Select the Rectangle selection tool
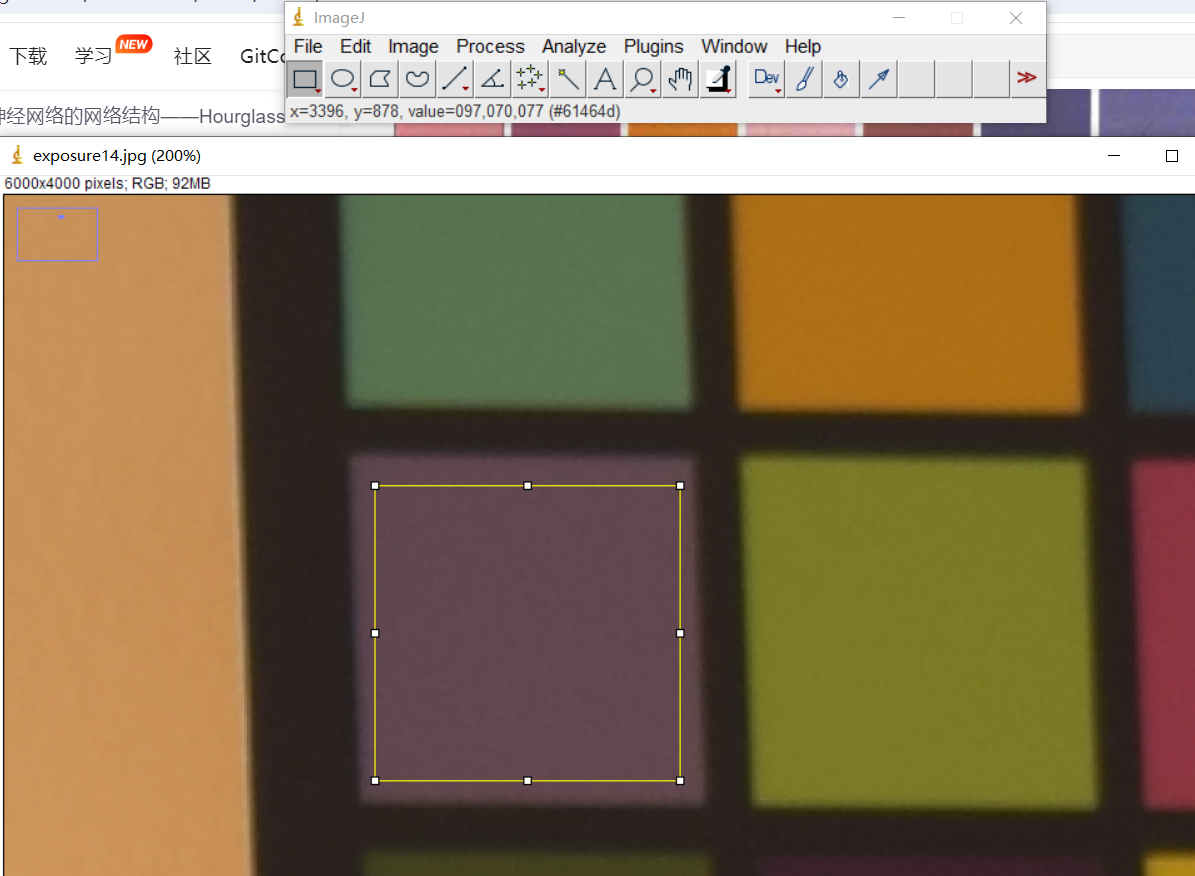 (x=305, y=79)
